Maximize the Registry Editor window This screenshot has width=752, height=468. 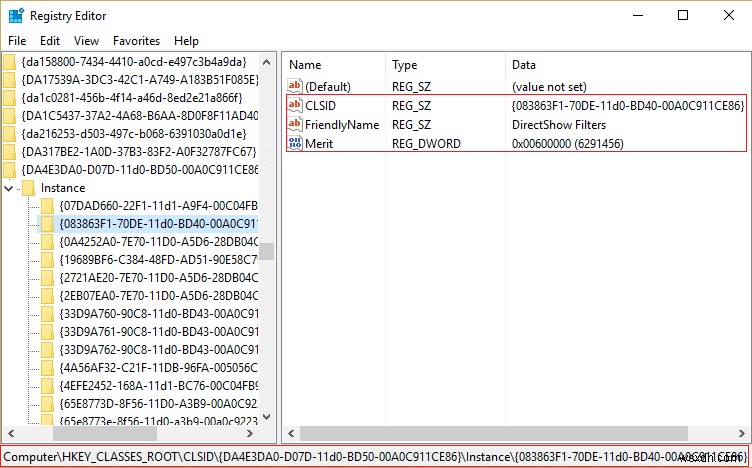[x=683, y=15]
